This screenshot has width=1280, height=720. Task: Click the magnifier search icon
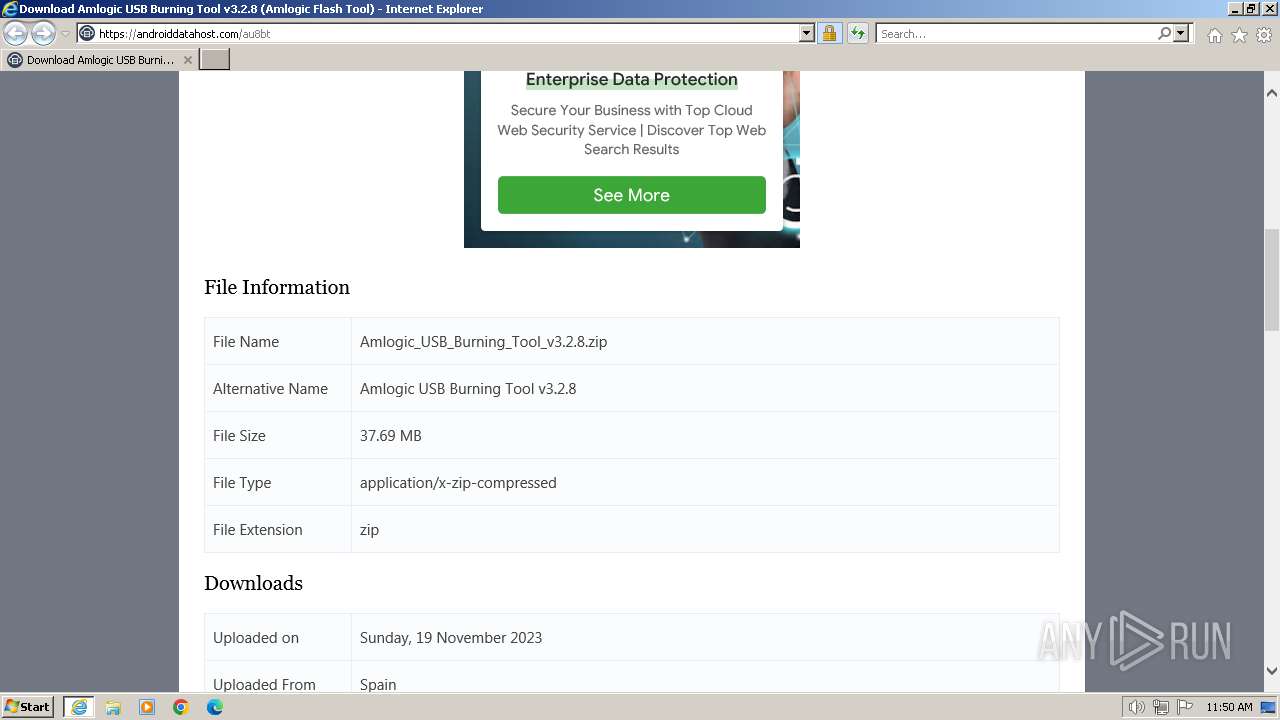click(x=1164, y=33)
